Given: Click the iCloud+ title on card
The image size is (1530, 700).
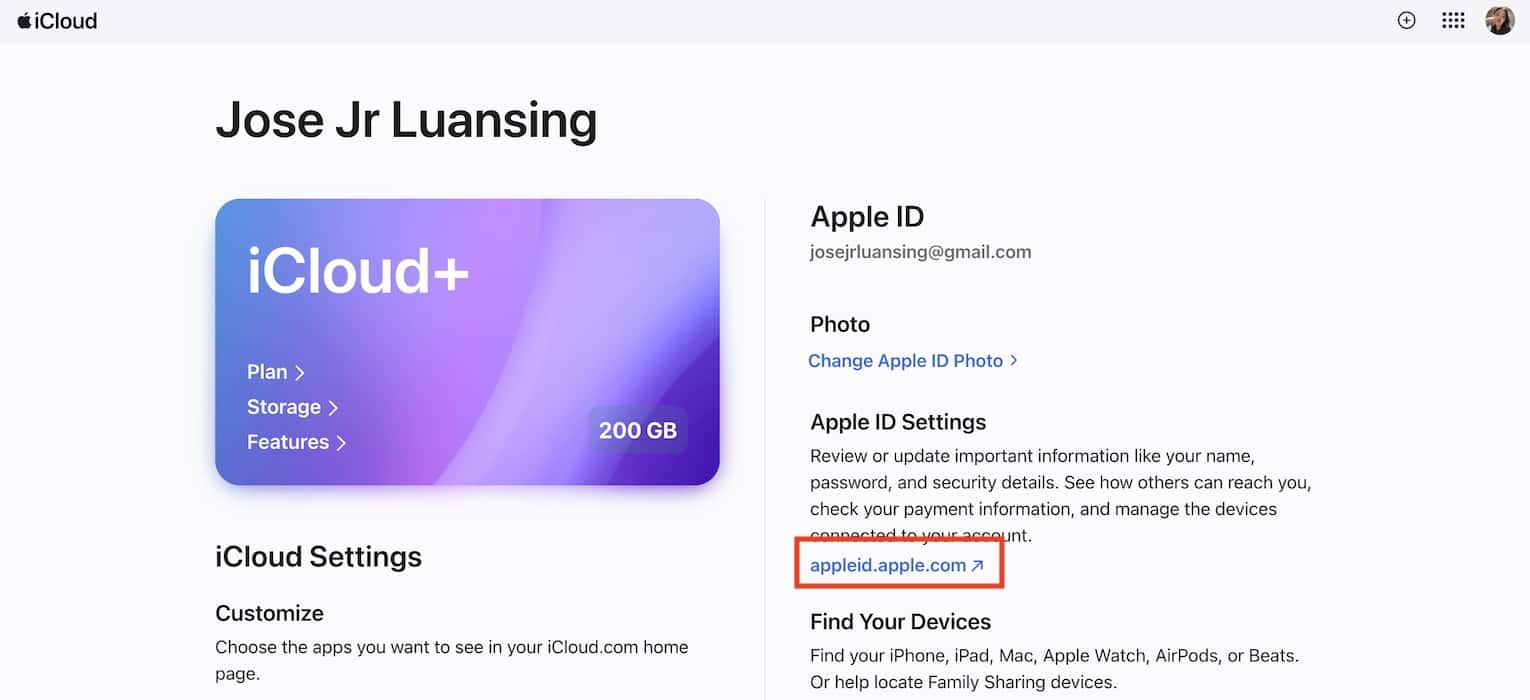Looking at the screenshot, I should 358,271.
